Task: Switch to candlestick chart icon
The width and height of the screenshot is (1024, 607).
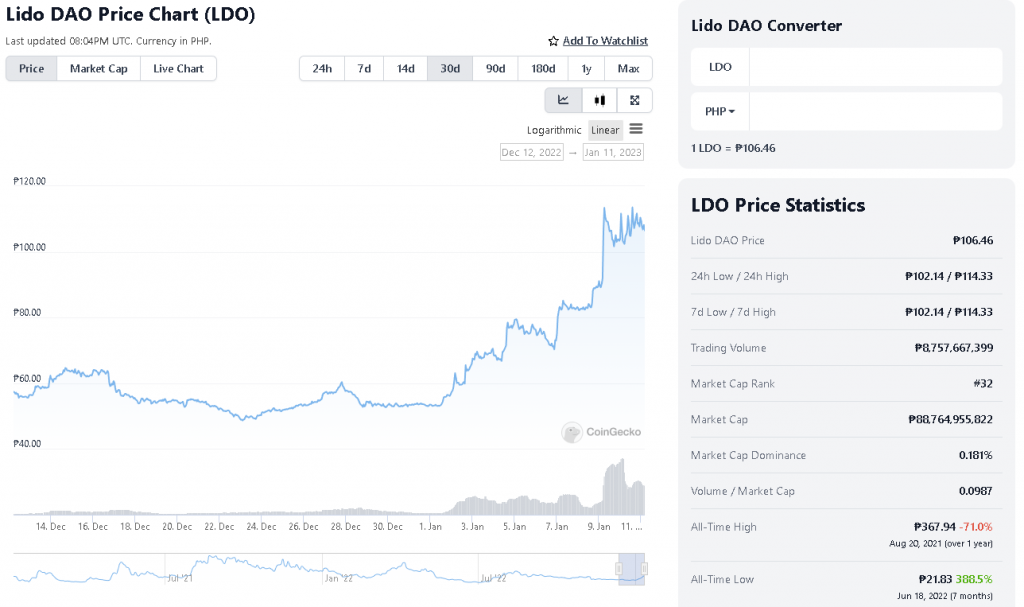Action: [x=600, y=100]
